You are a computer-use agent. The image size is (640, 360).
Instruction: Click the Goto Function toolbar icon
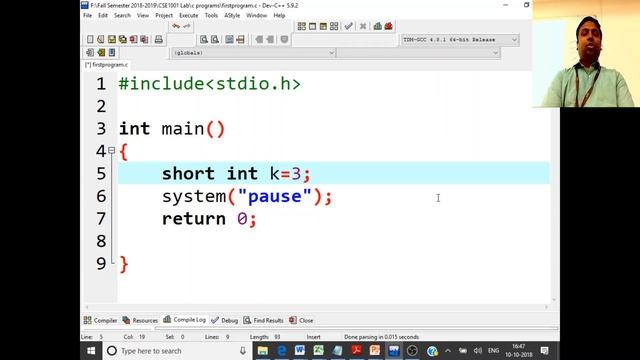tap(229, 40)
